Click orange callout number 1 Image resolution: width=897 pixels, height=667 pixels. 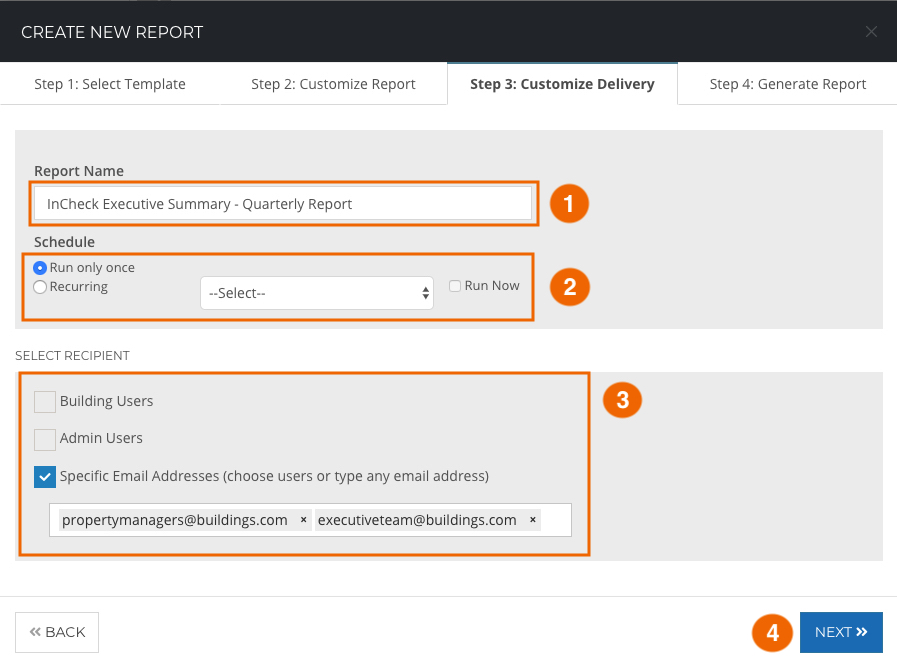[x=569, y=204]
